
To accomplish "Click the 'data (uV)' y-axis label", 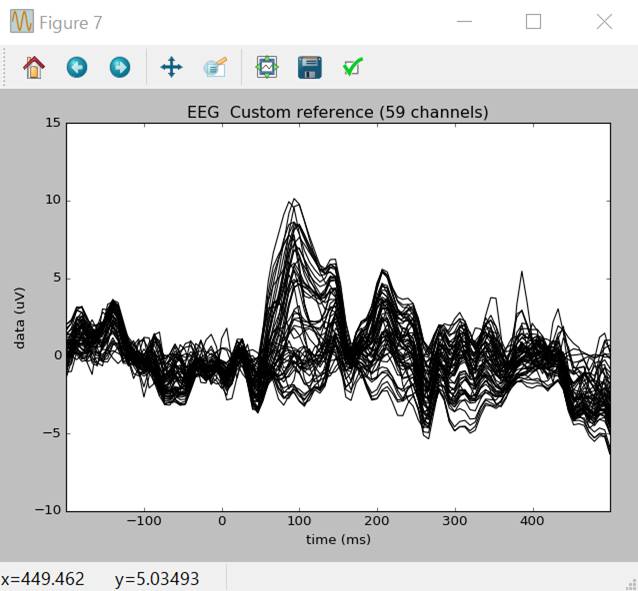I will coord(20,316).
